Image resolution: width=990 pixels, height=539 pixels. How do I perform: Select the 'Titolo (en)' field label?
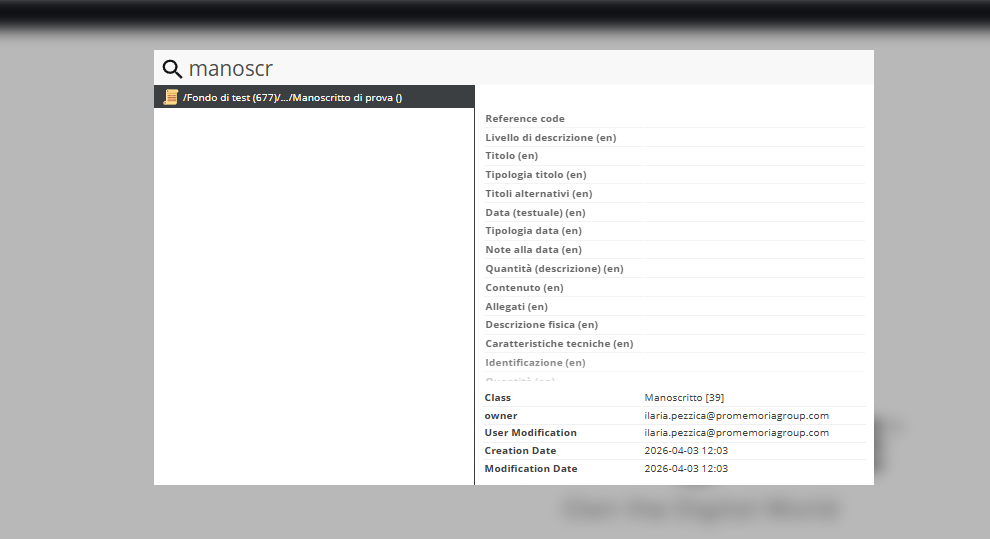tap(512, 156)
